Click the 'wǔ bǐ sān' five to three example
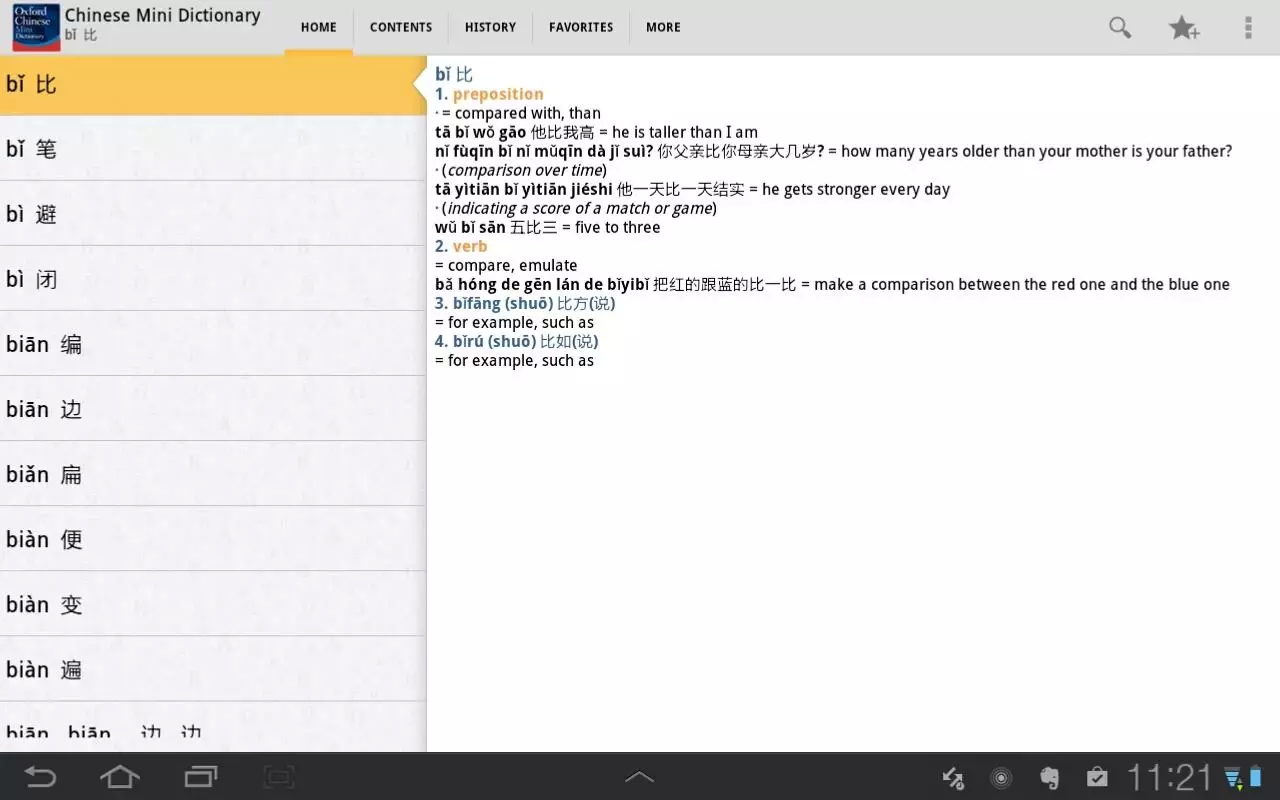 548,227
